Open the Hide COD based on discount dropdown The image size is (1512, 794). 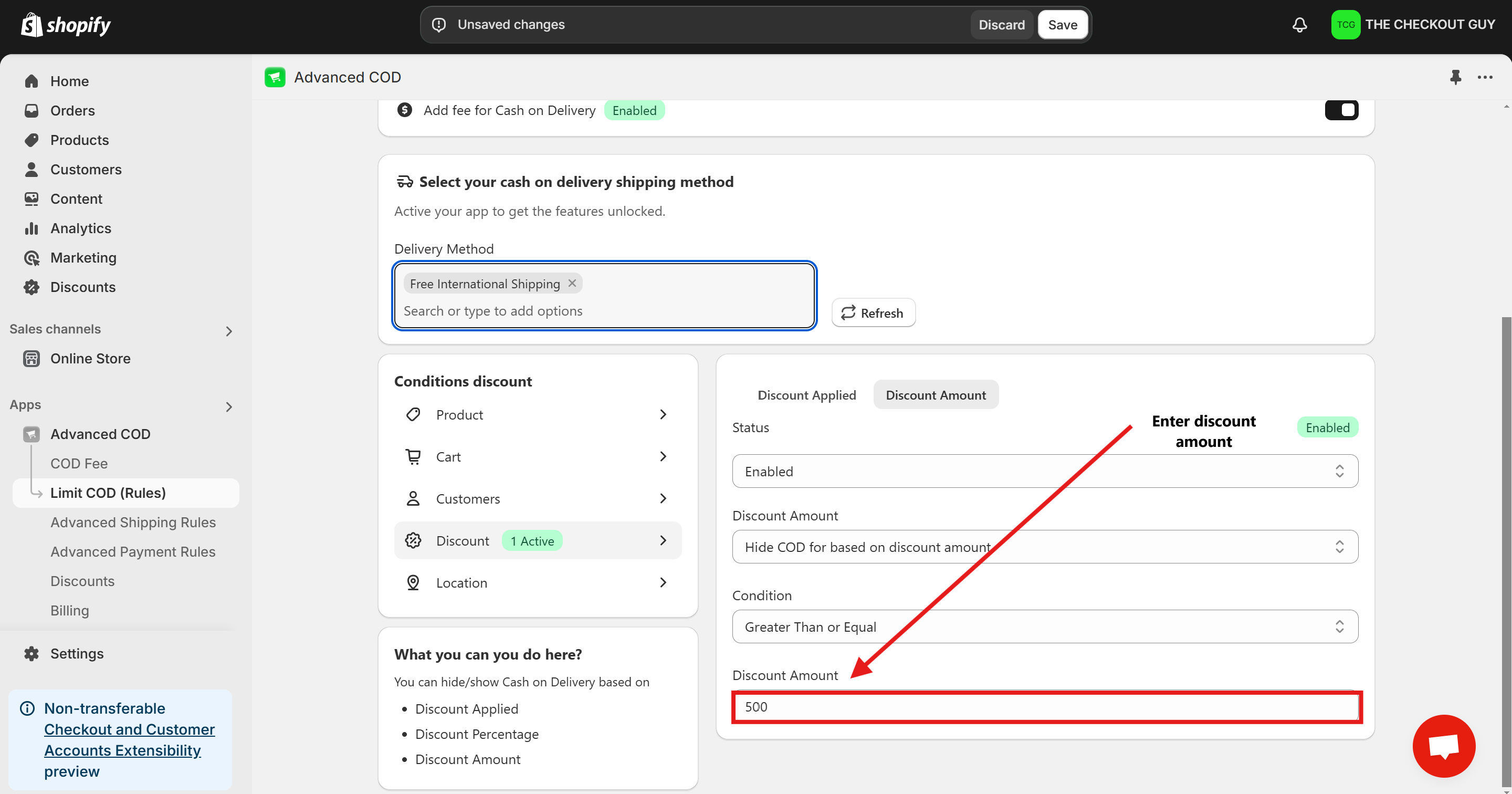tap(1045, 547)
